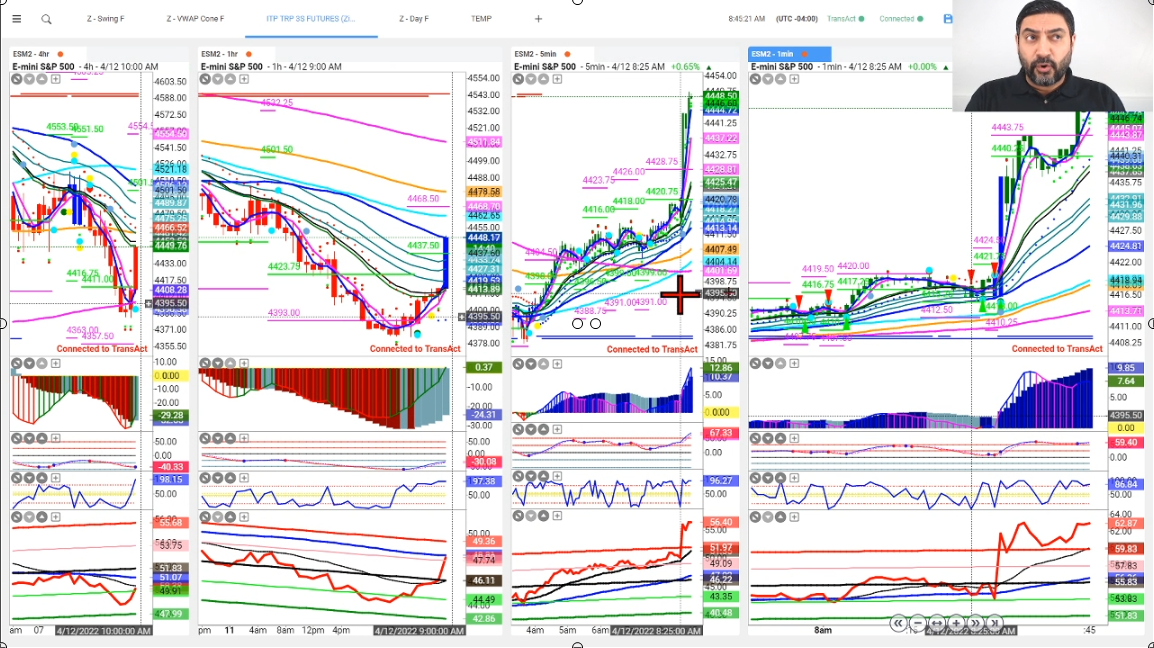Screen dimensions: 1154x648
Task: Select the Z - Day F workspace tab
Action: pos(417,19)
